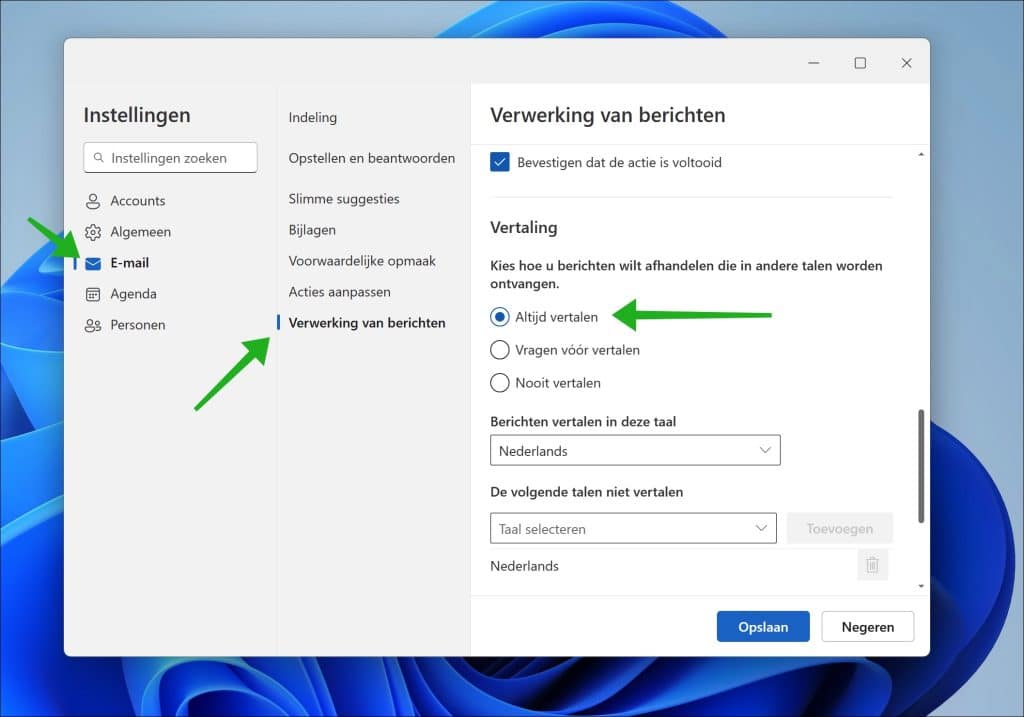Open the Algemeen settings category
This screenshot has width=1024, height=717.
[x=140, y=232]
